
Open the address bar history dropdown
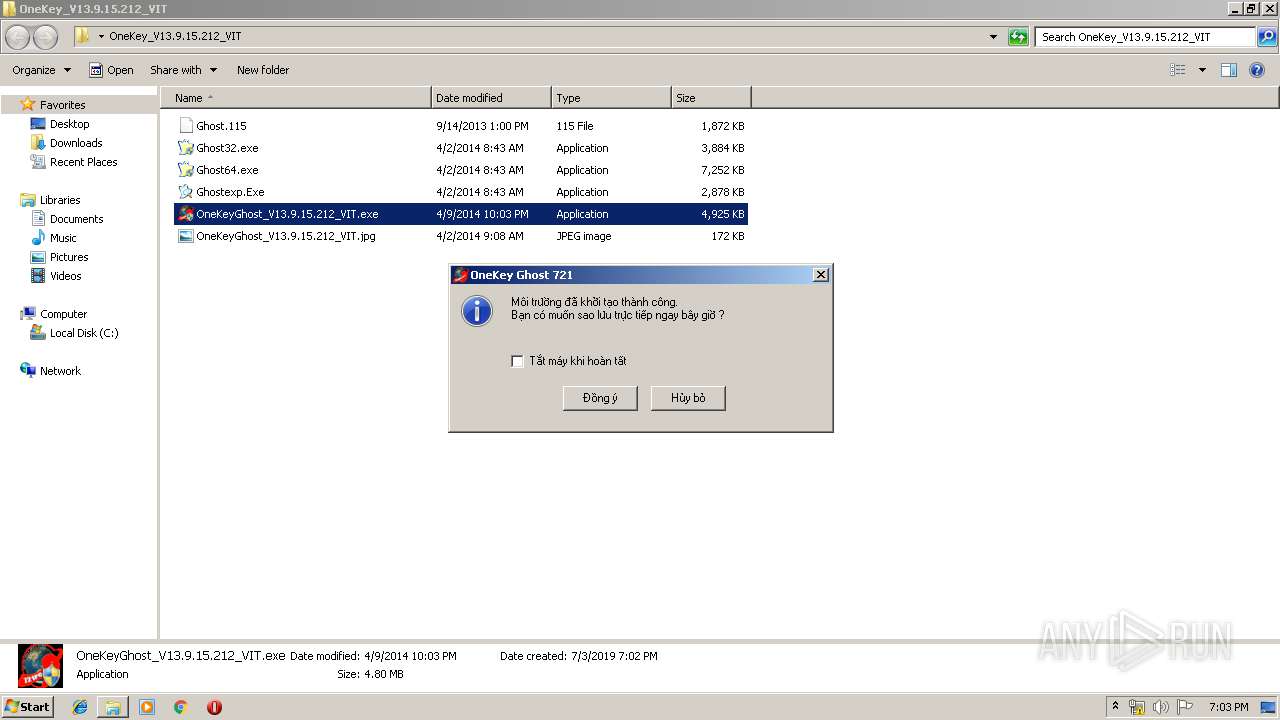pos(993,37)
